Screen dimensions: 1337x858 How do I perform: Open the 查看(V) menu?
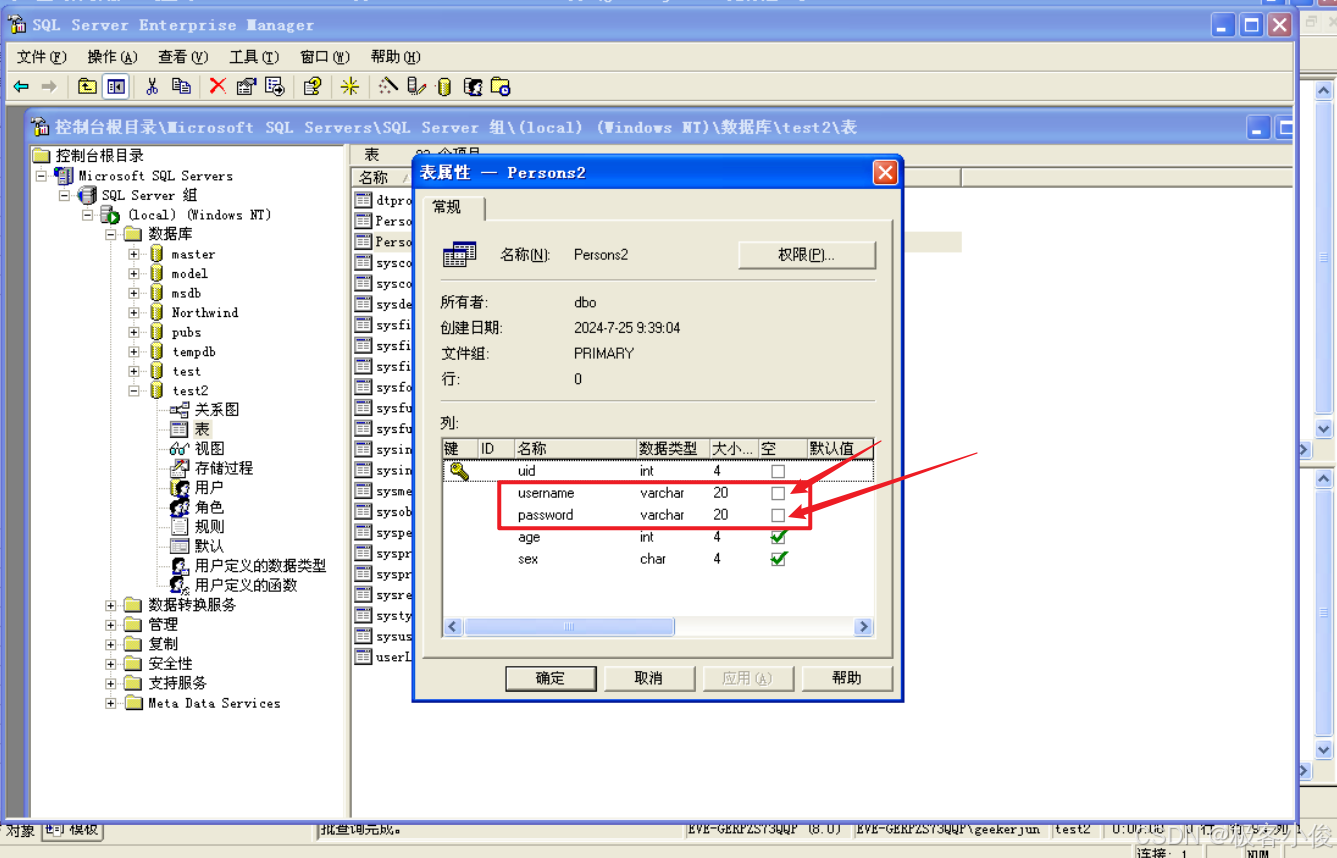183,57
